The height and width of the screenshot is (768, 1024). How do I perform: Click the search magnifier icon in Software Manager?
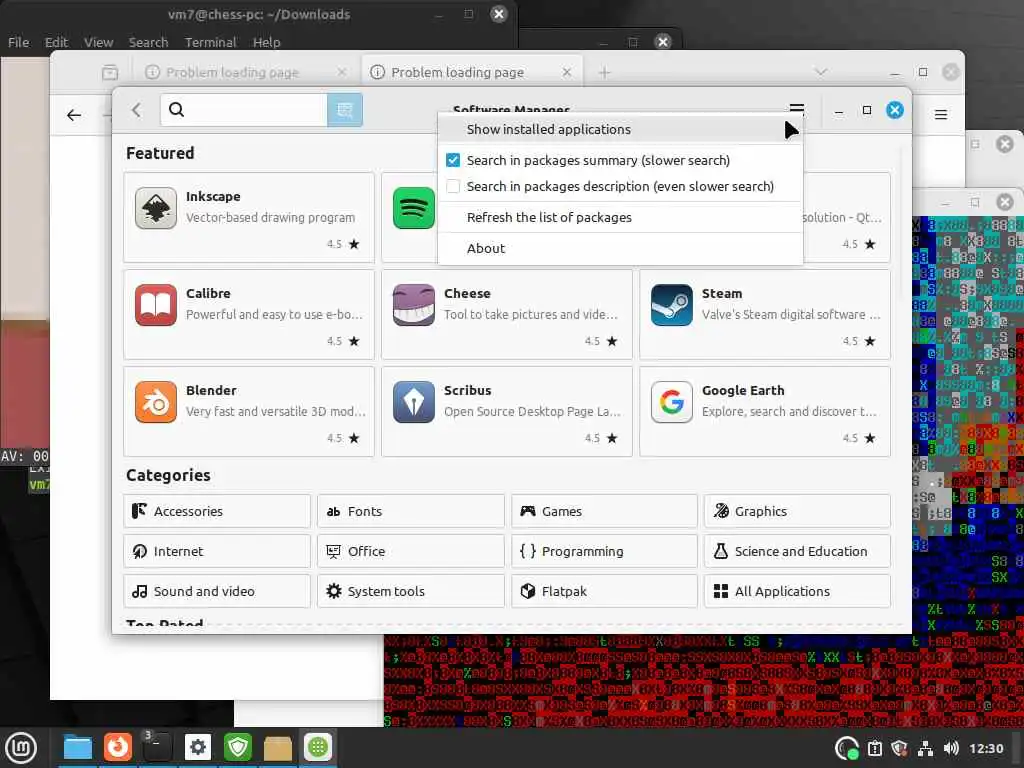(x=176, y=110)
